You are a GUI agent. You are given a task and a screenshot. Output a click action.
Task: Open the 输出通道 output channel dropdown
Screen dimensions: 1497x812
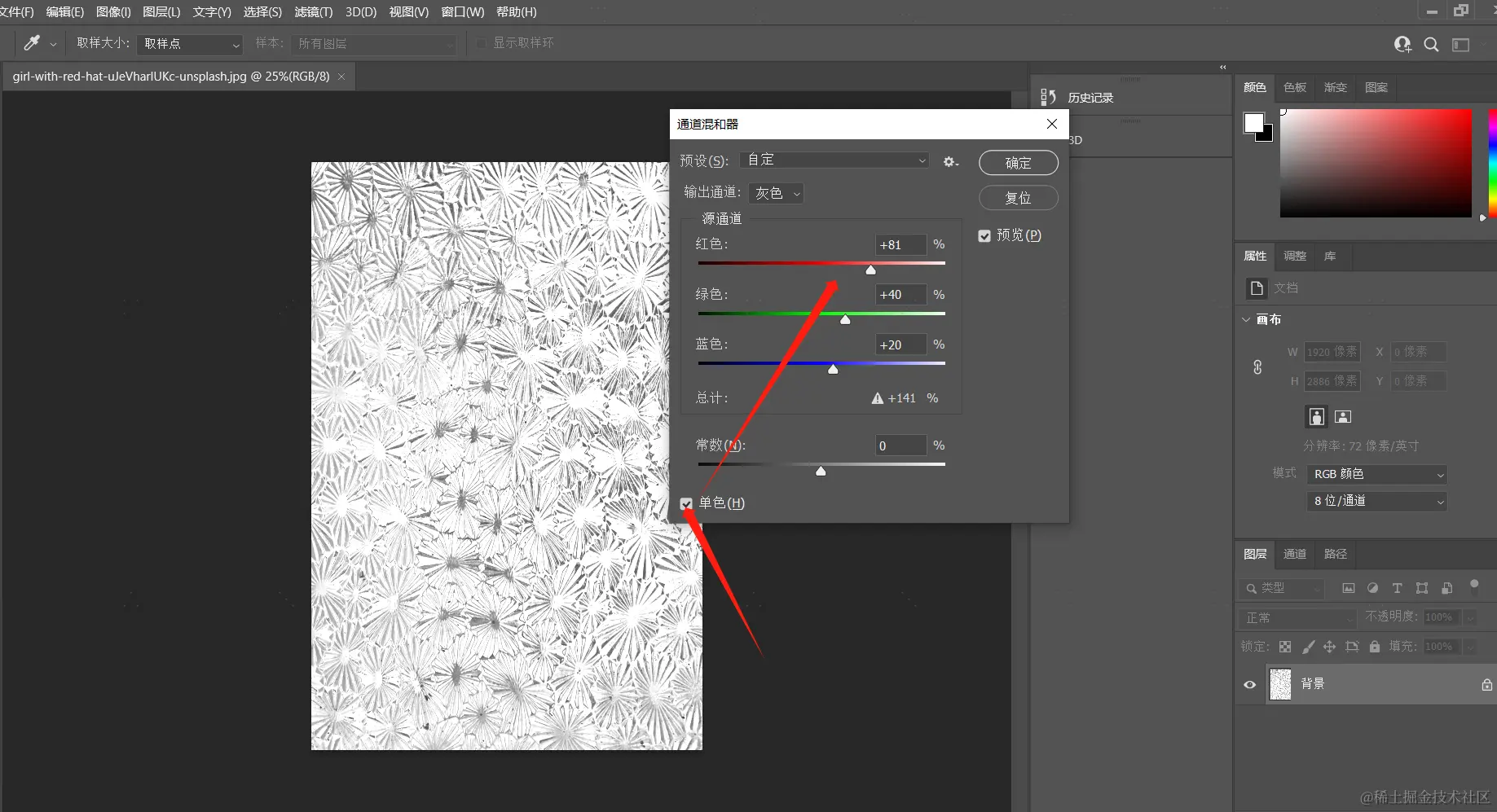tap(776, 193)
